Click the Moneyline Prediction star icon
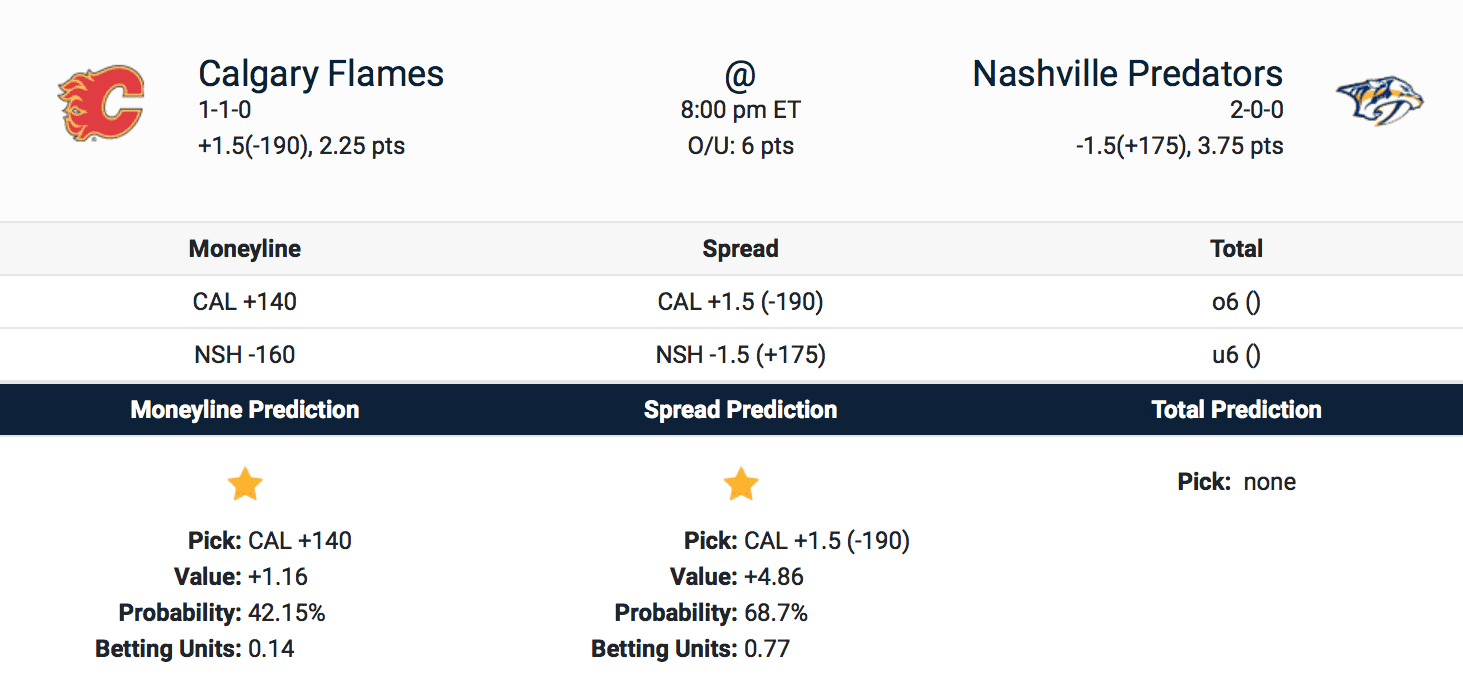Viewport: 1463px width, 691px height. 245,485
